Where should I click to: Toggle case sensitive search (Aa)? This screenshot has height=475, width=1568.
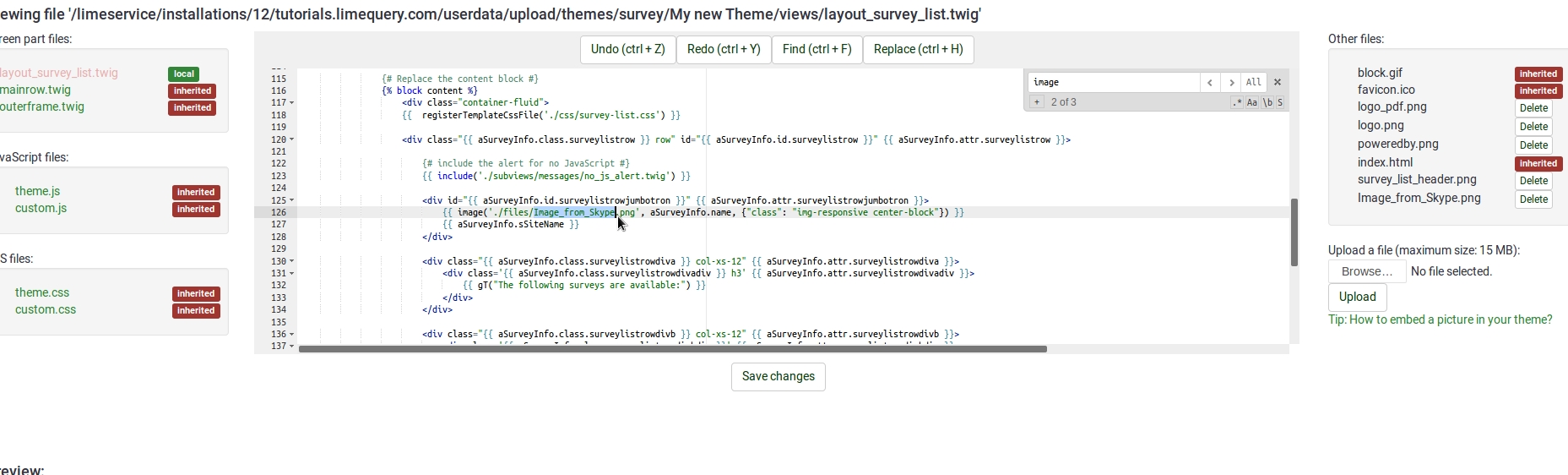click(x=1252, y=102)
